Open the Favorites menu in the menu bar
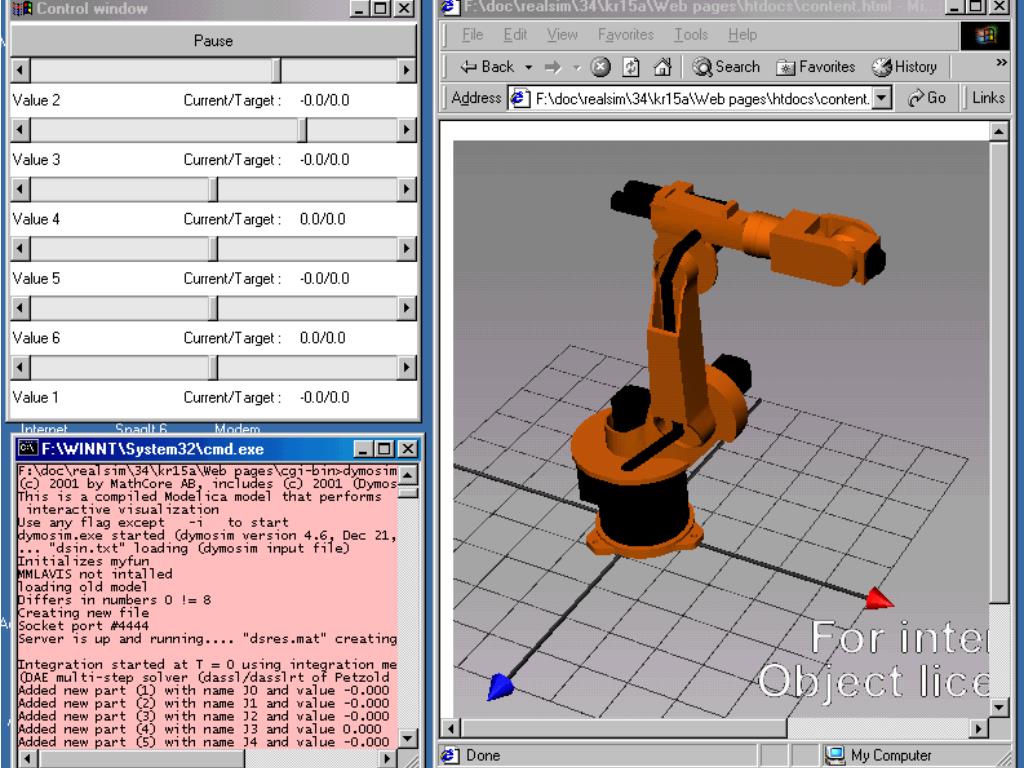This screenshot has height=768, width=1024. (x=626, y=35)
